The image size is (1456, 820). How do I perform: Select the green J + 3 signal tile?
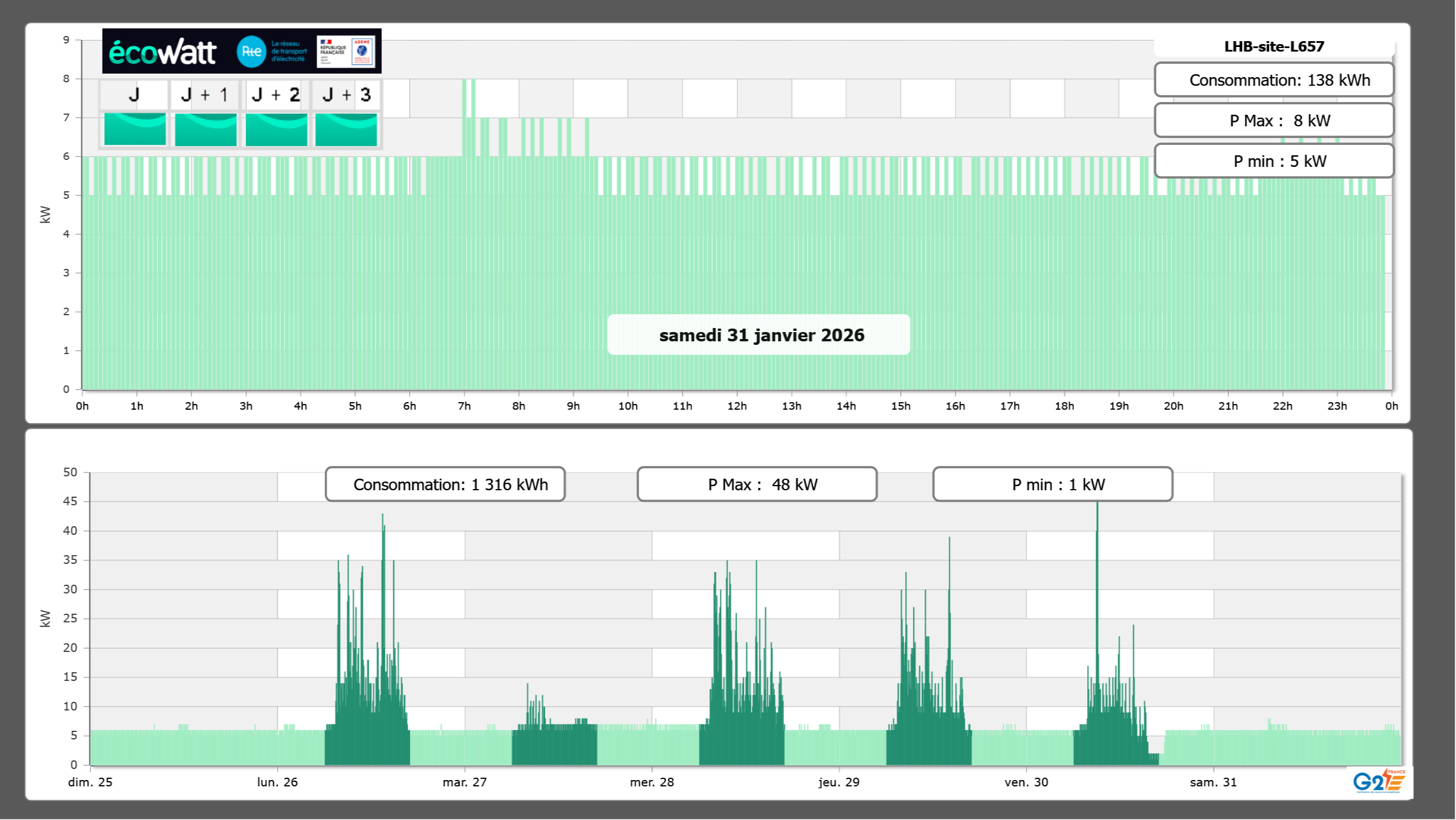tap(346, 129)
